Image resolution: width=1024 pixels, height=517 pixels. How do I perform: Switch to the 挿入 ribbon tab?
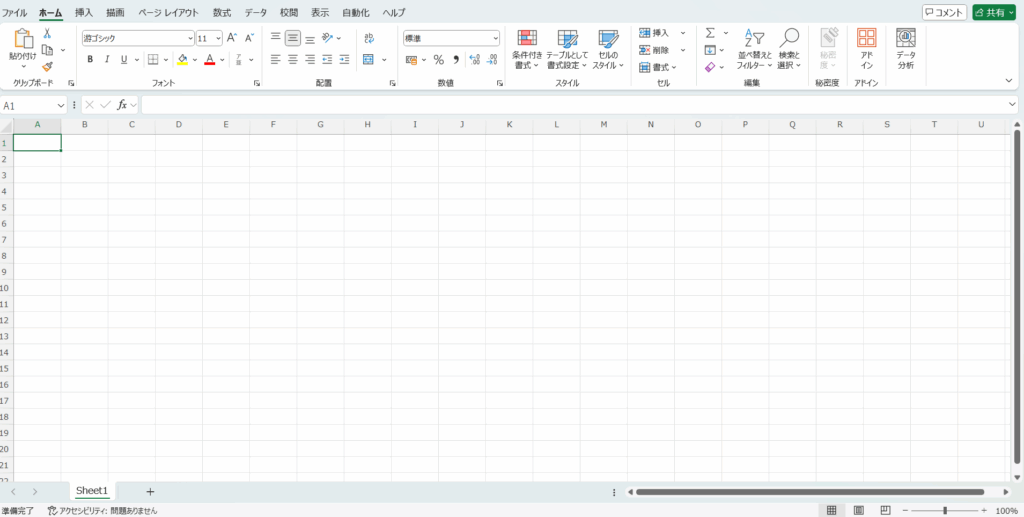(x=84, y=12)
